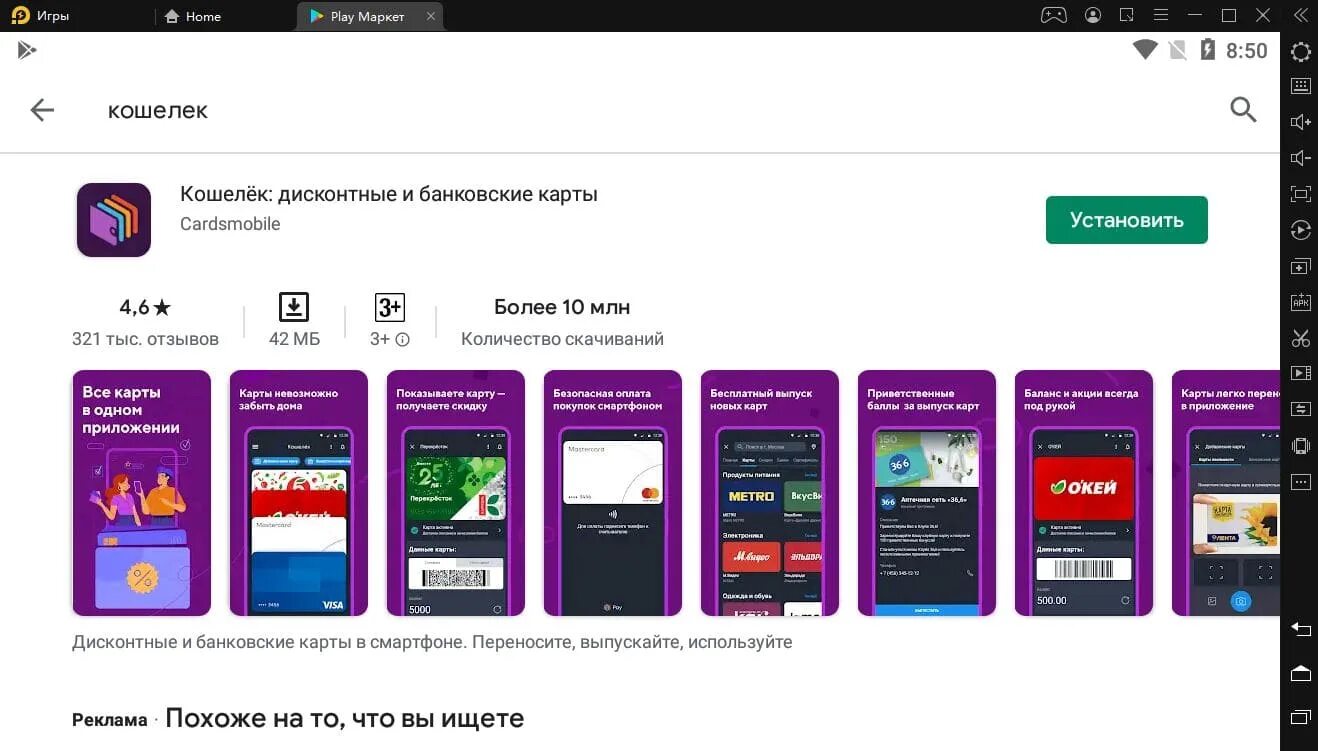This screenshot has height=751, width=1318.
Task: Open the operation recorder icon
Action: pos(1300,230)
